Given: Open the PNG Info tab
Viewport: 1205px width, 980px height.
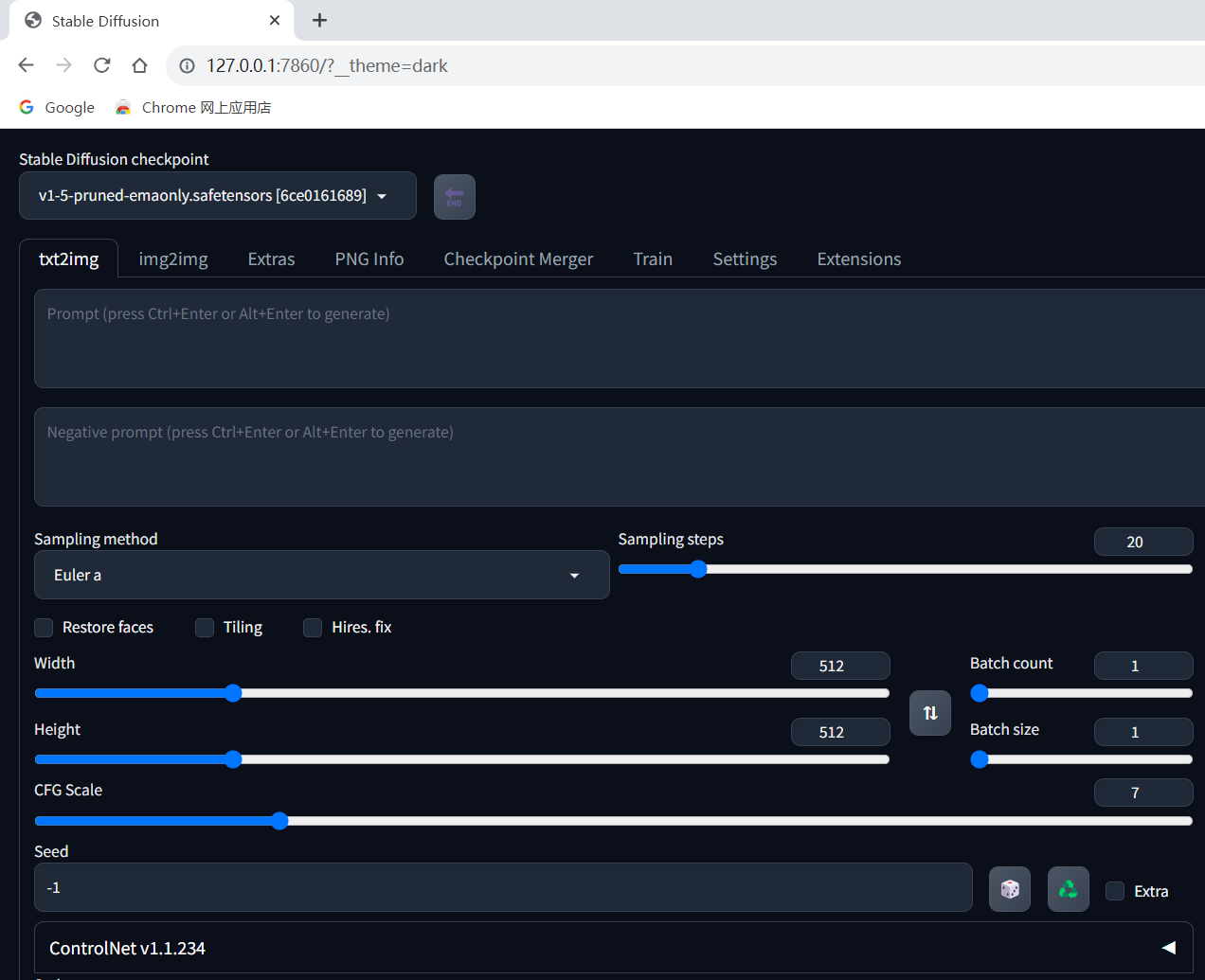Looking at the screenshot, I should coord(369,258).
